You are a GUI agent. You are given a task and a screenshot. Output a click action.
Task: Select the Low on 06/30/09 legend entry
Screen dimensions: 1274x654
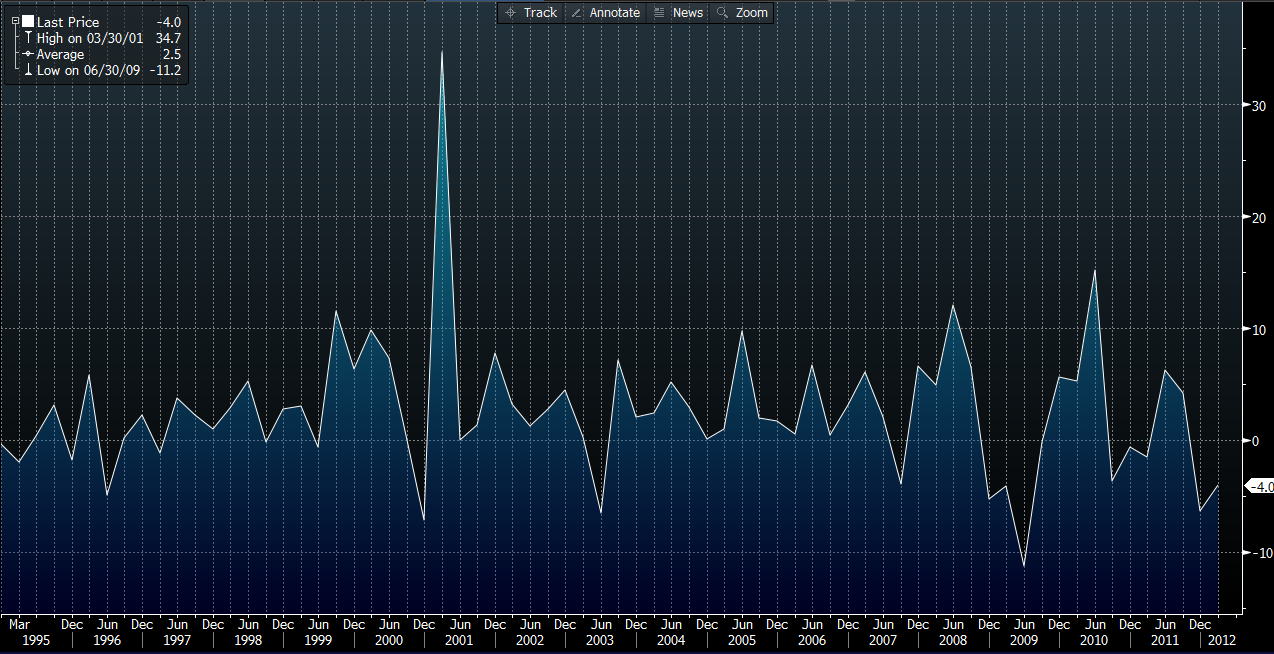[x=88, y=72]
